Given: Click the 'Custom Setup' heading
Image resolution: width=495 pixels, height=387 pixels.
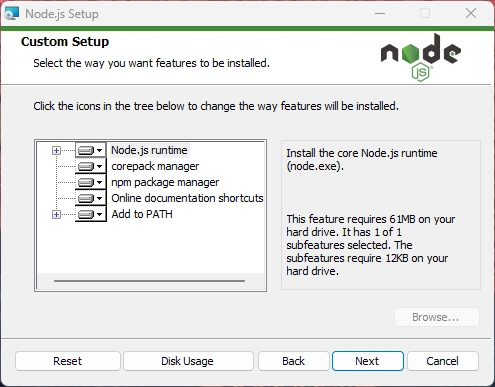Looking at the screenshot, I should pos(65,42).
